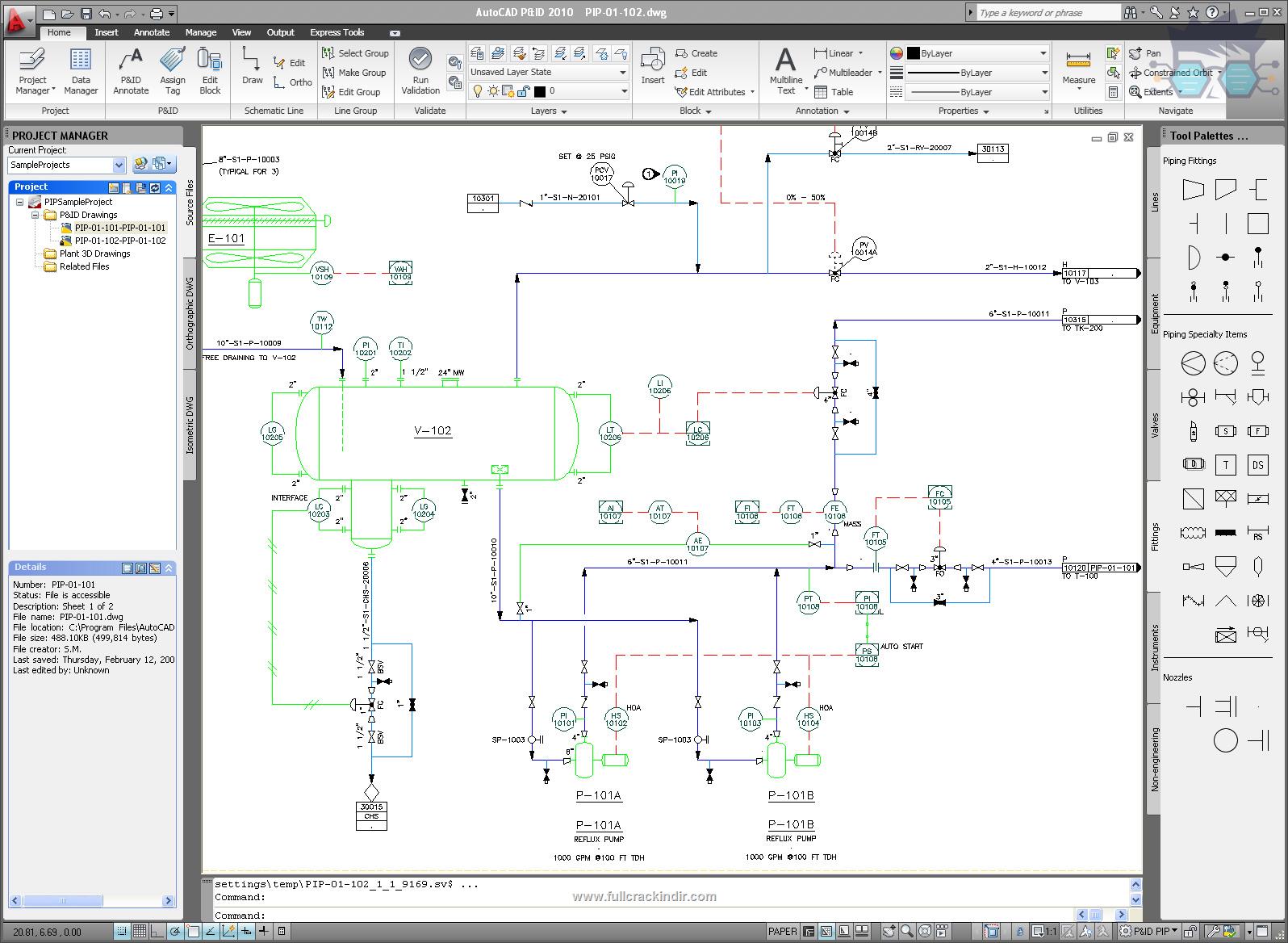Select the Multiline Text tool
This screenshot has height=943, width=1288.
point(786,71)
